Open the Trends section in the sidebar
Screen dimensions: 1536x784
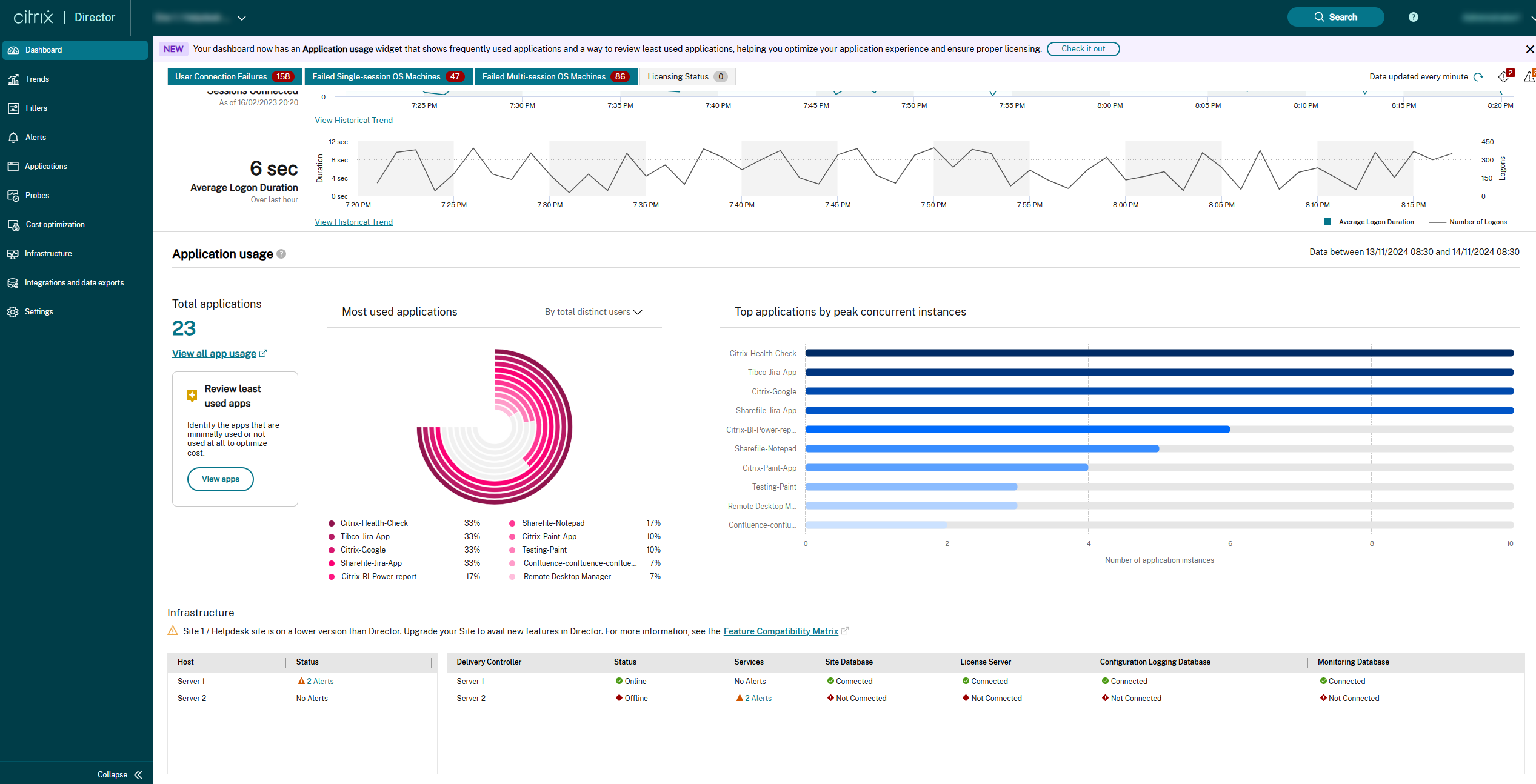pyautogui.click(x=38, y=79)
